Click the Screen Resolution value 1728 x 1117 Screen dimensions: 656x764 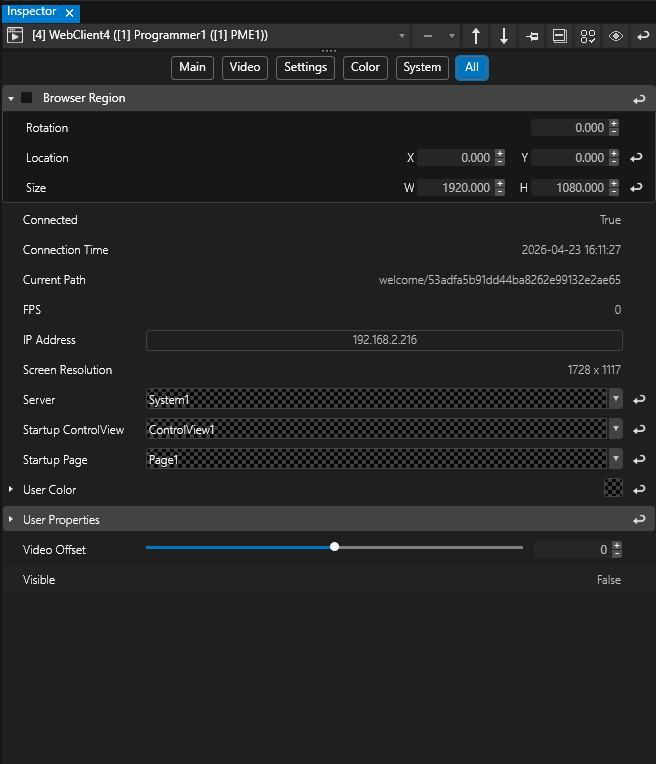tap(594, 370)
